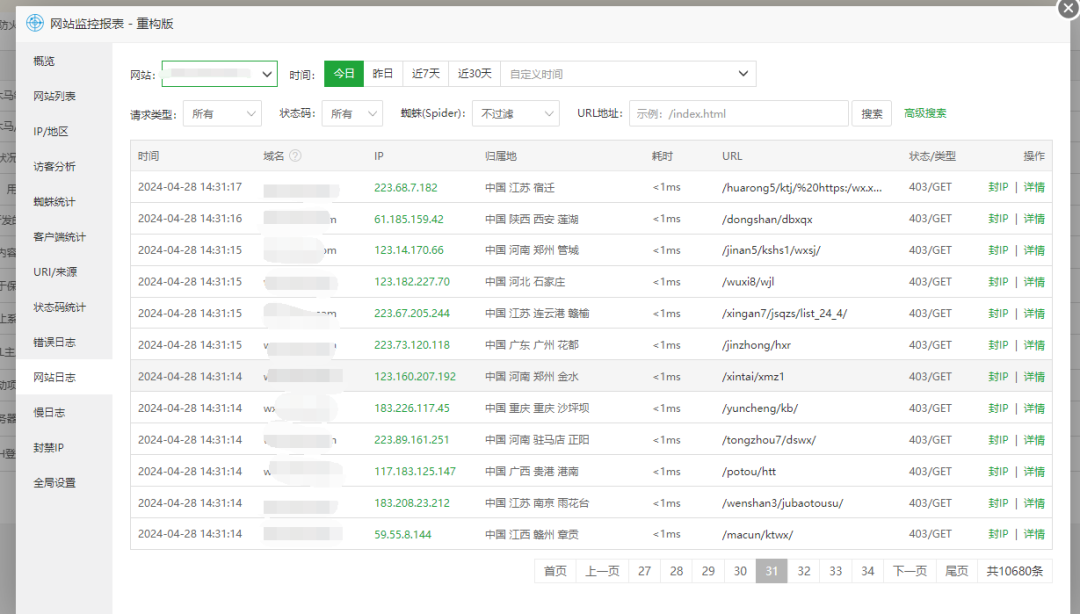Click 详情 for 223.68.7.182 row

[x=1034, y=187]
